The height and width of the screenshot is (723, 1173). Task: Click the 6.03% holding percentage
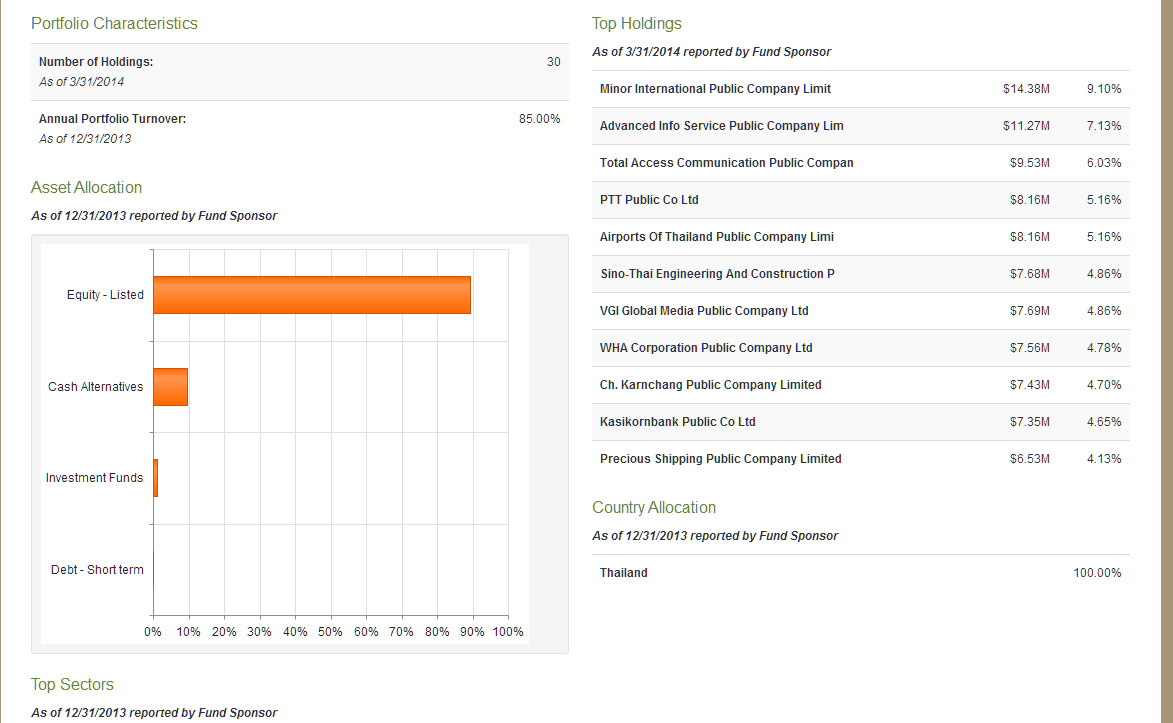(1103, 162)
